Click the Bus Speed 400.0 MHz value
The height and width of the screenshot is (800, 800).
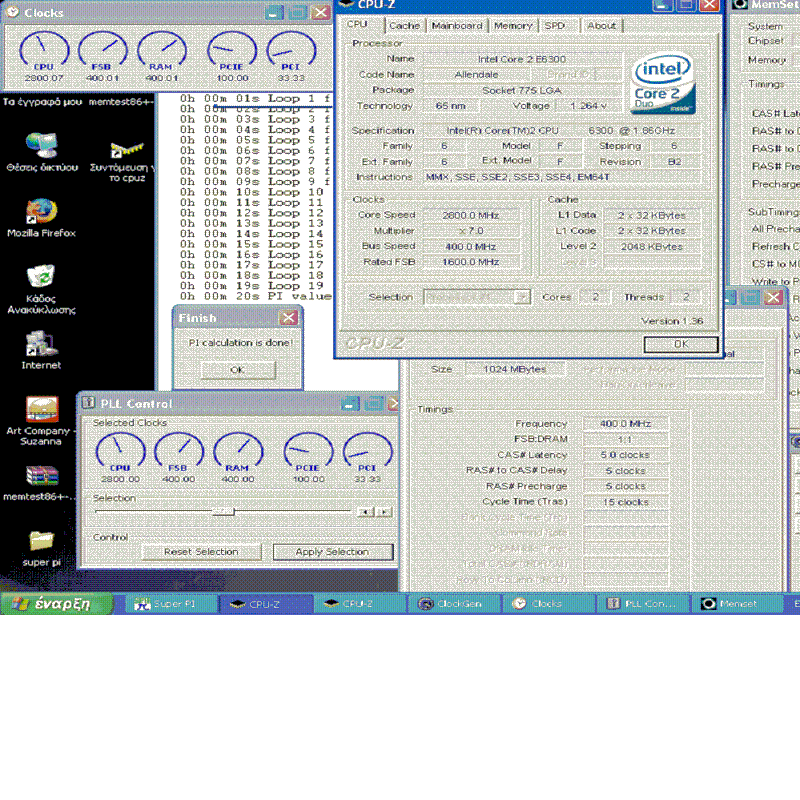[471, 246]
